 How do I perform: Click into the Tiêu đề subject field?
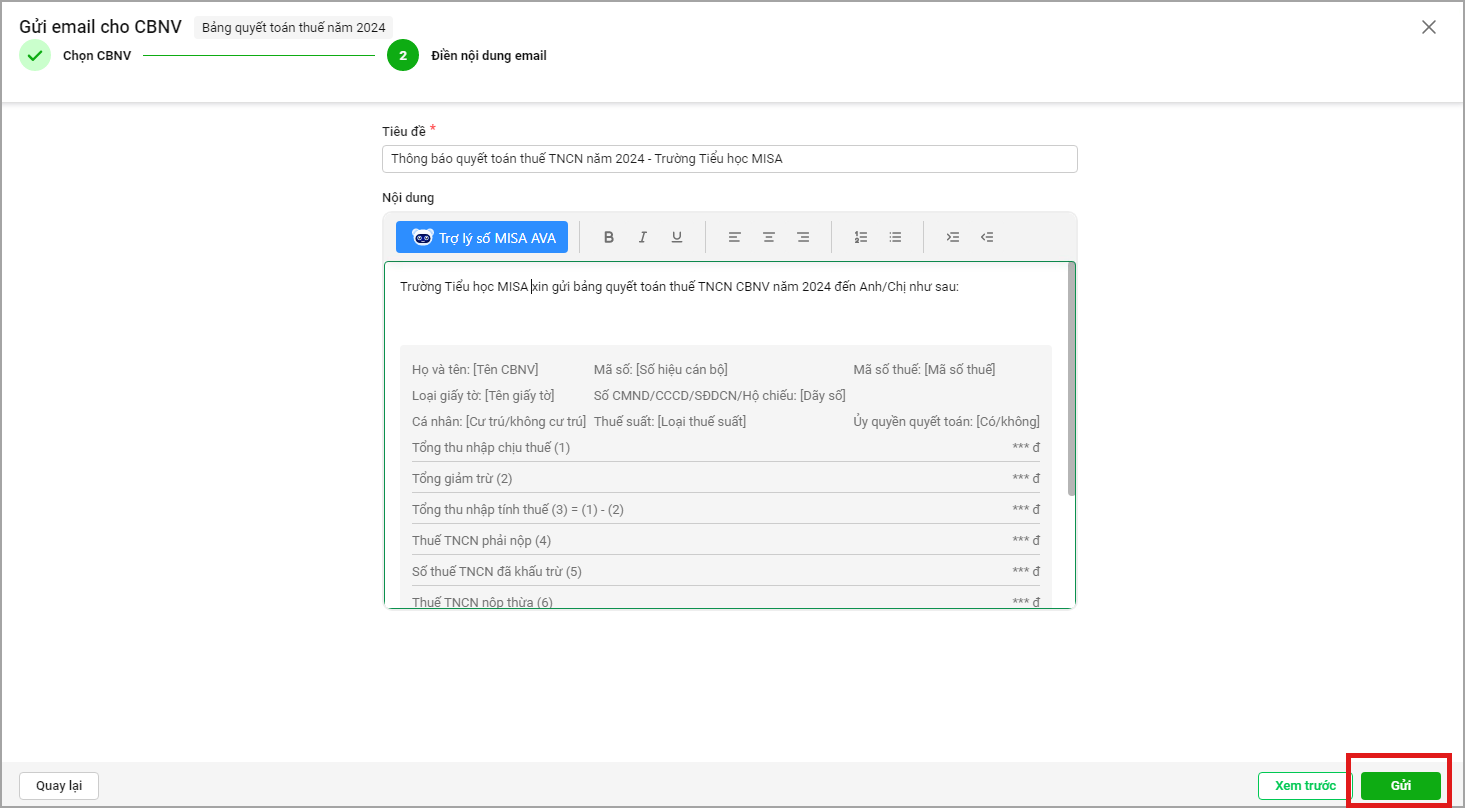click(x=729, y=159)
